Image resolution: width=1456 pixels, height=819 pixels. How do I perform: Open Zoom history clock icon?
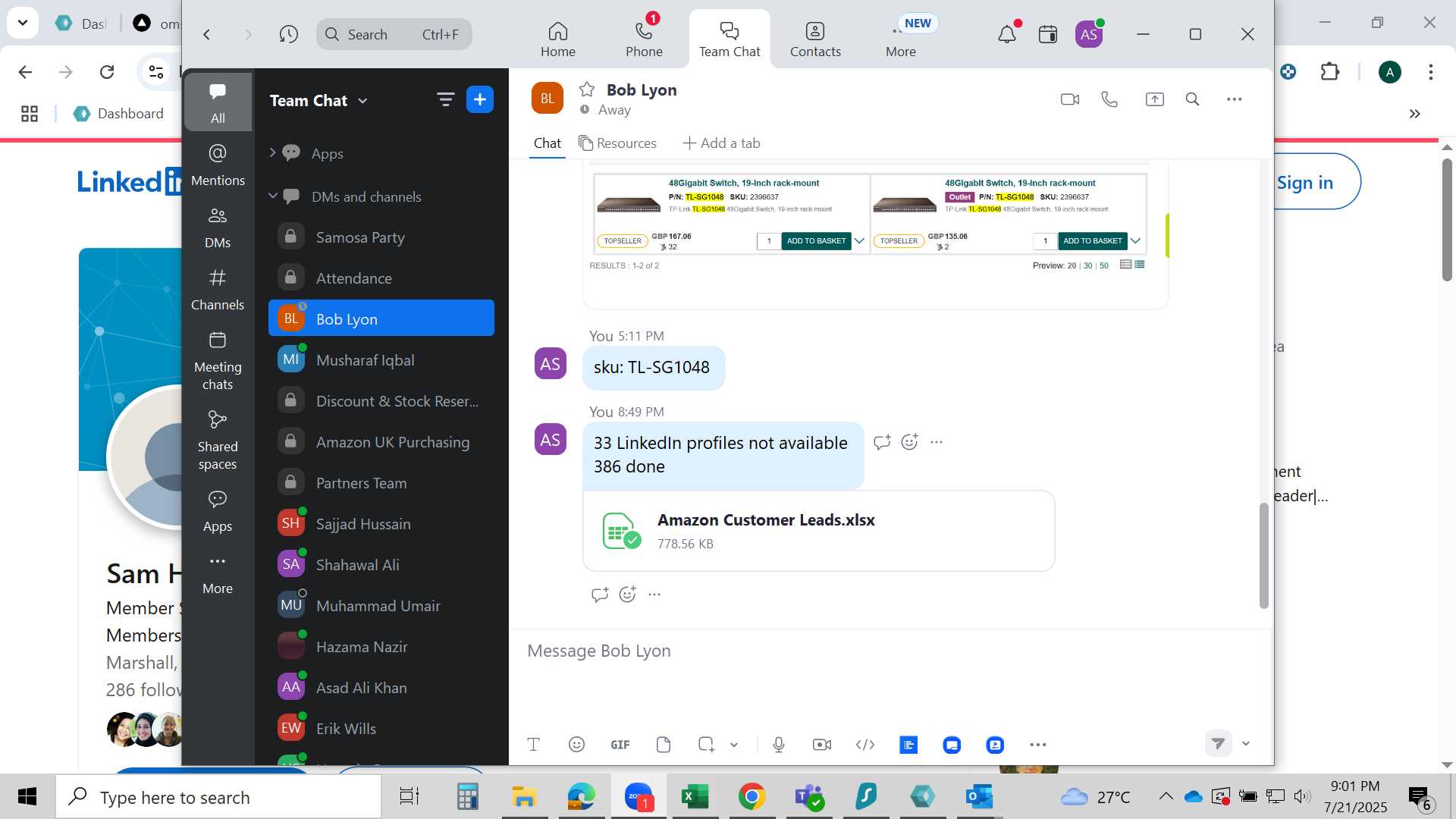(x=288, y=34)
